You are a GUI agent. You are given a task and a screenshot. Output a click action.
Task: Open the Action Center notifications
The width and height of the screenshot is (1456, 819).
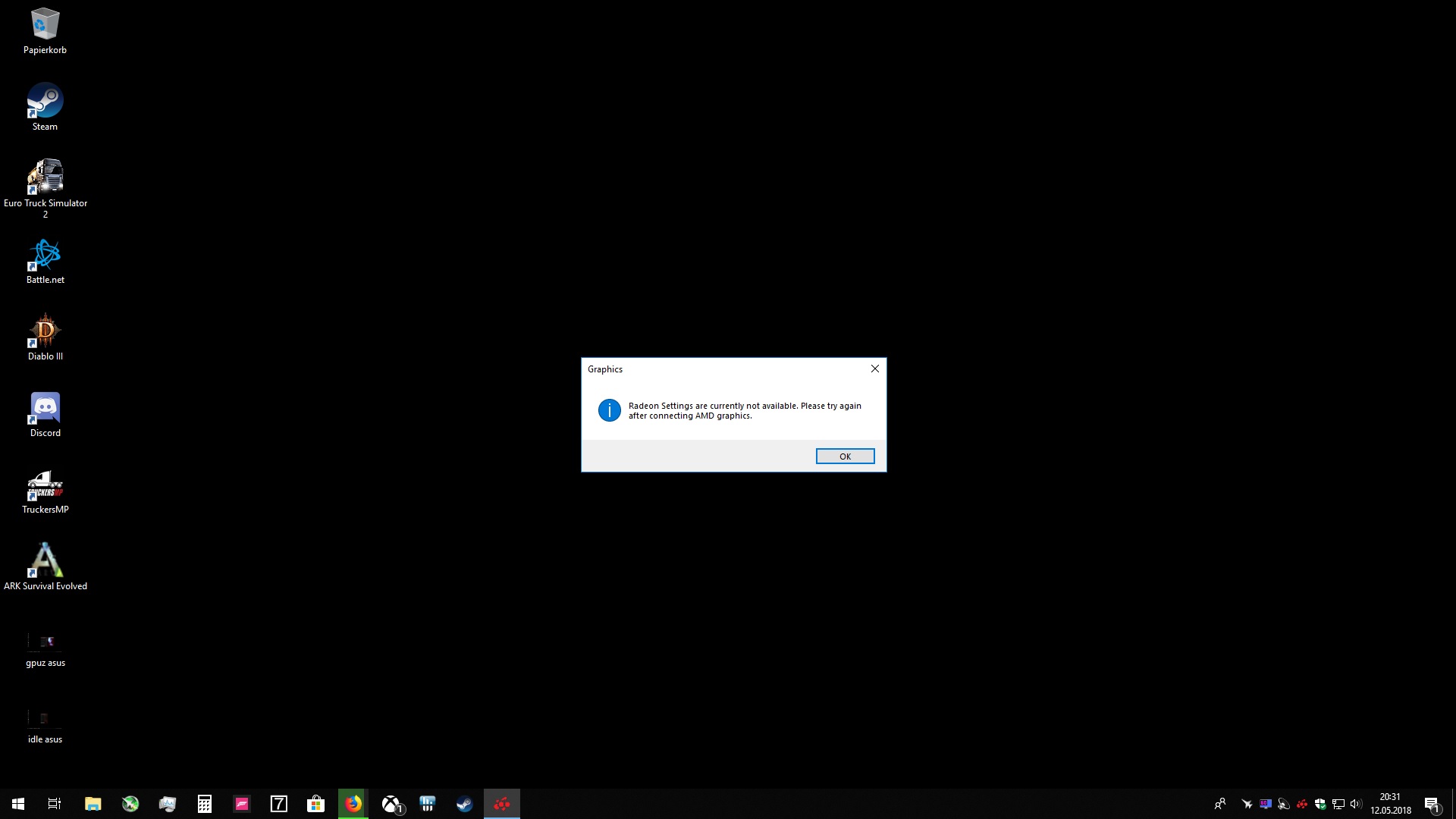coord(1432,804)
